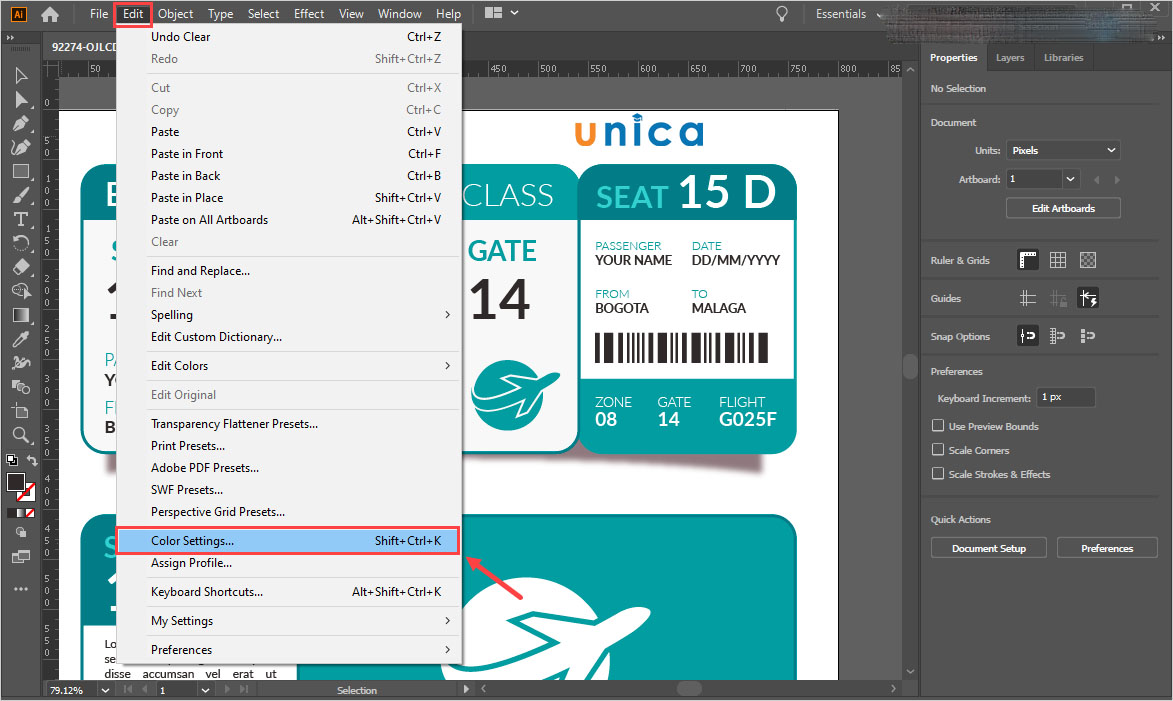Select the Rectangle tool
This screenshot has height=701, width=1173.
tap(20, 171)
